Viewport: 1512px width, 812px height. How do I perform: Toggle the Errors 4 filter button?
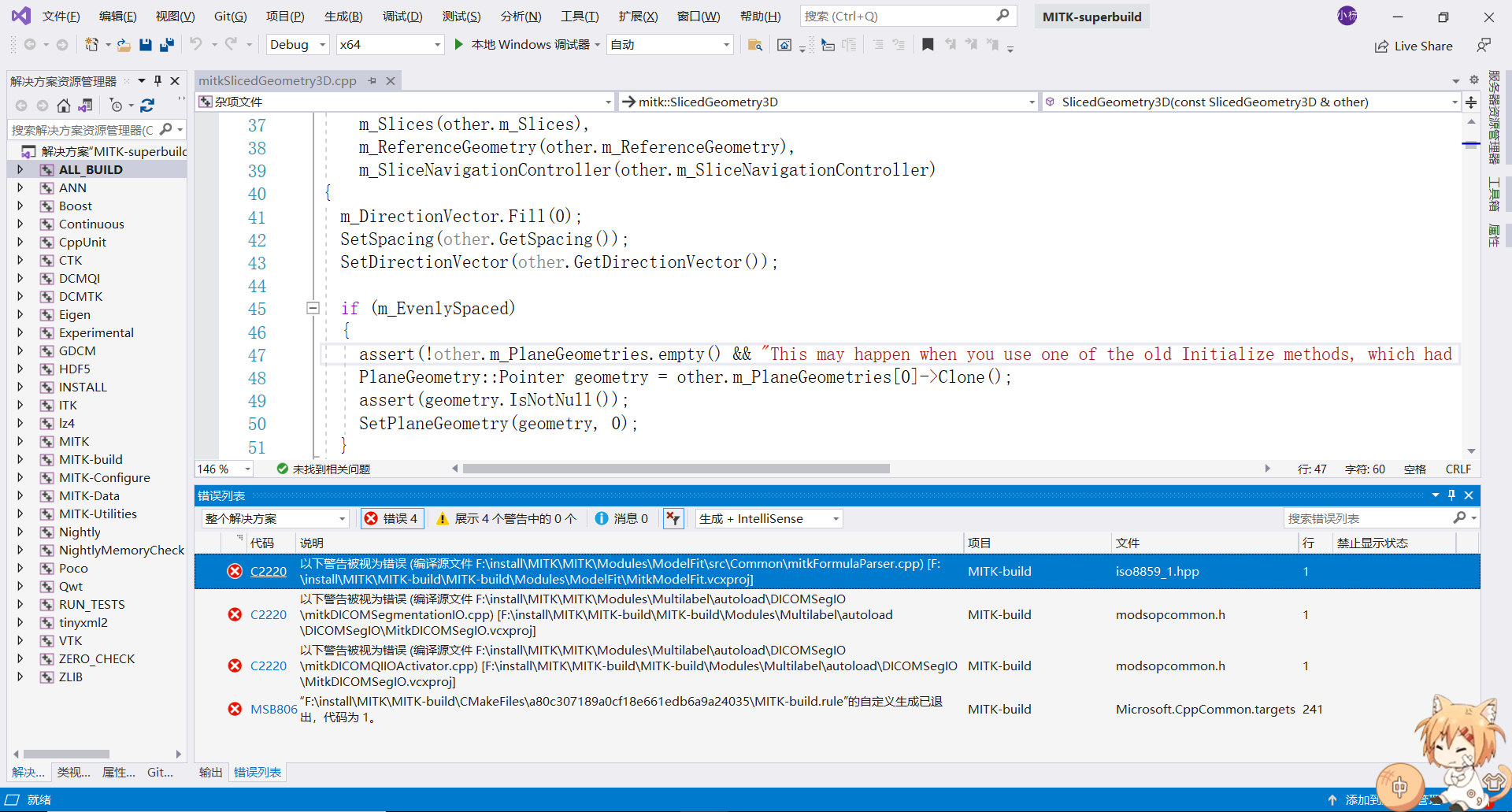pos(392,518)
